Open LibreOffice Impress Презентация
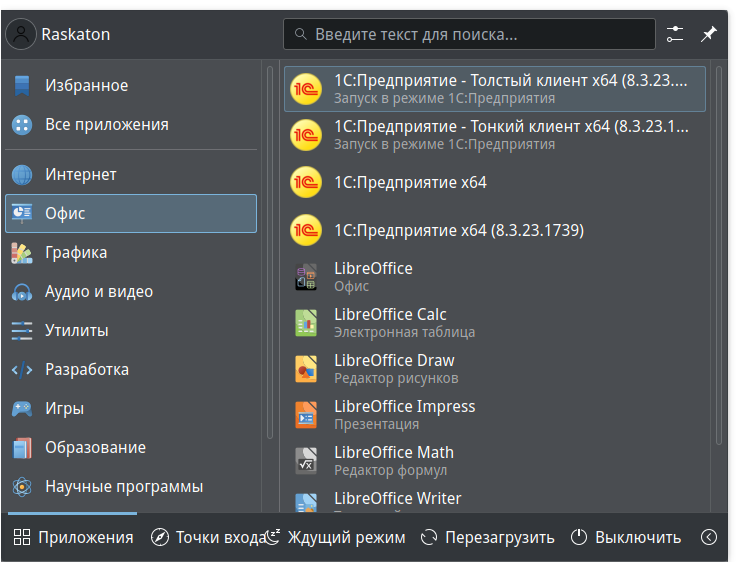738x563 pixels. 495,415
